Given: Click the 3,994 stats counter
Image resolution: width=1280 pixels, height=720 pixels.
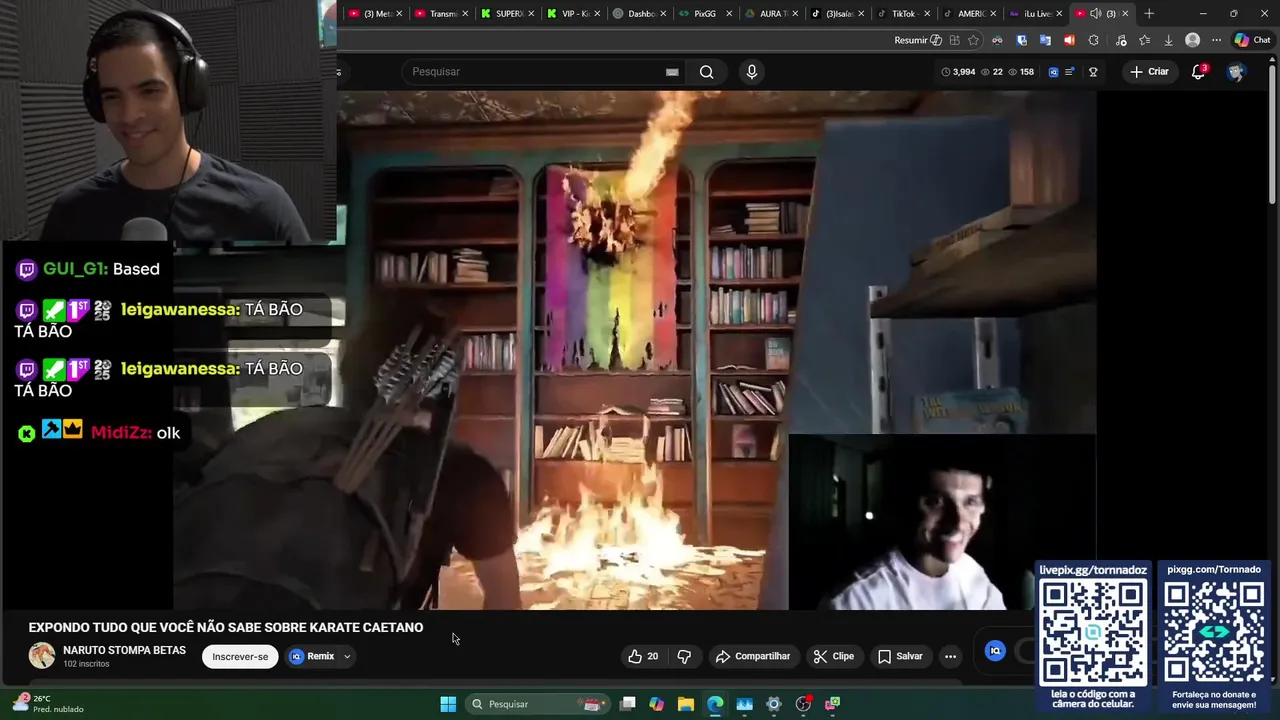Looking at the screenshot, I should point(958,72).
